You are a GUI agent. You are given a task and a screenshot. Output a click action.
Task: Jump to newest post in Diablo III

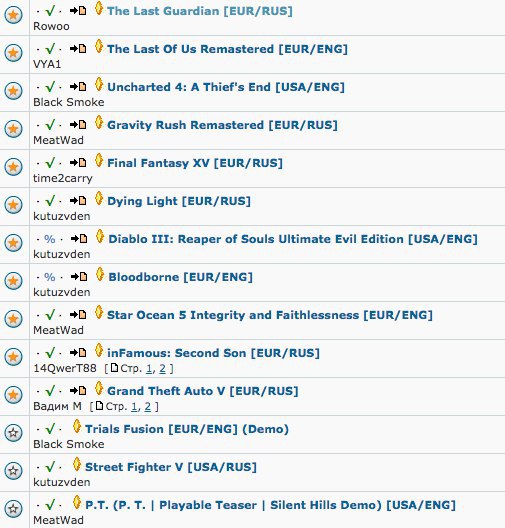pos(79,239)
